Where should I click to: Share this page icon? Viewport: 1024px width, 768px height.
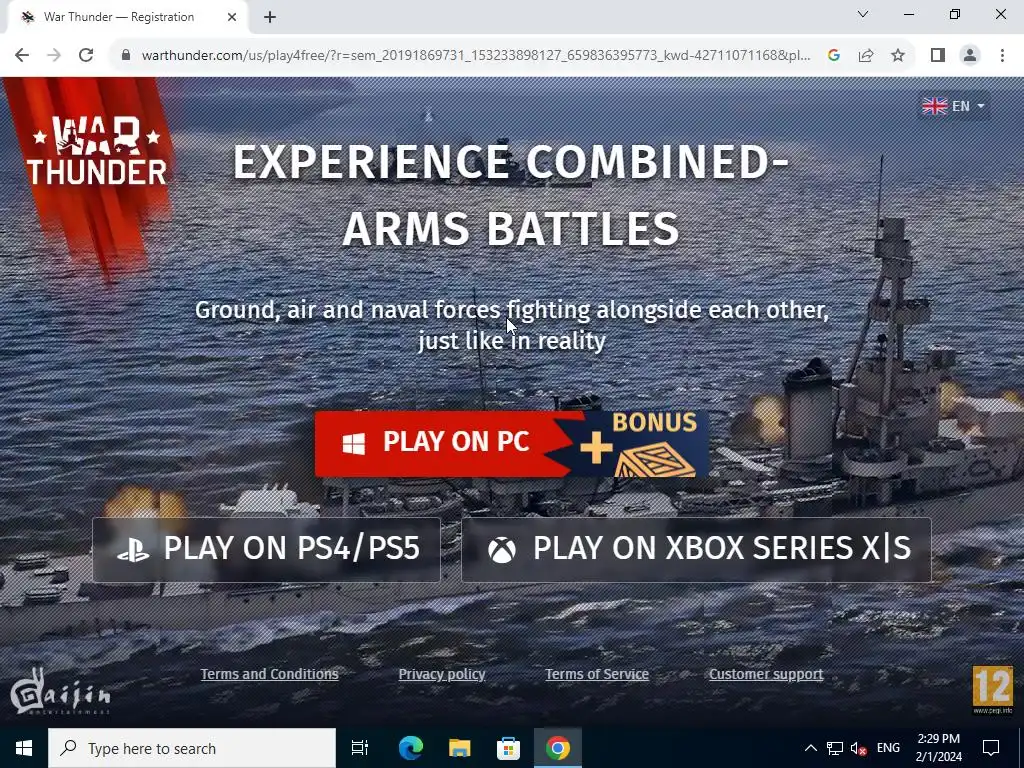click(866, 55)
